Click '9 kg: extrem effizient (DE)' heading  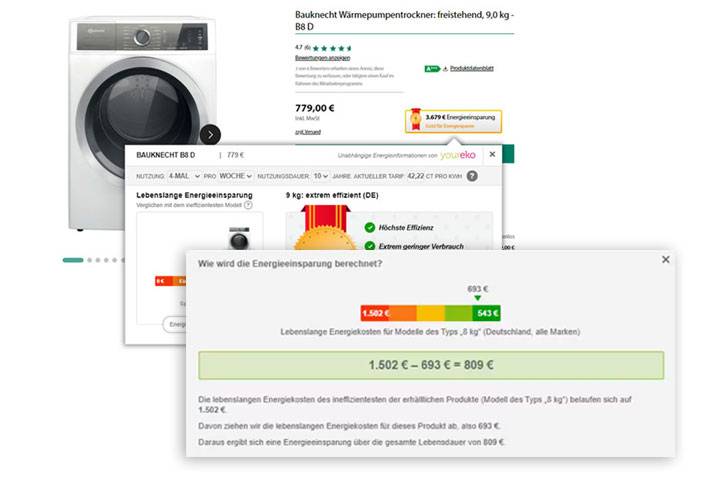click(x=332, y=195)
